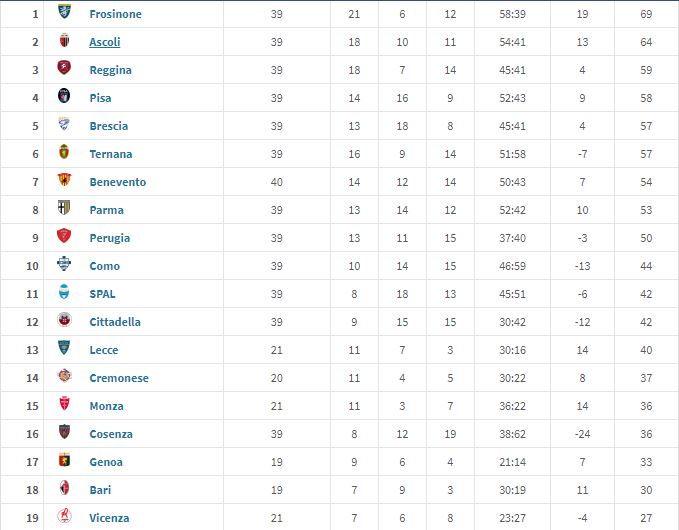Select the Benevento club crest
This screenshot has width=679, height=530.
click(x=65, y=182)
